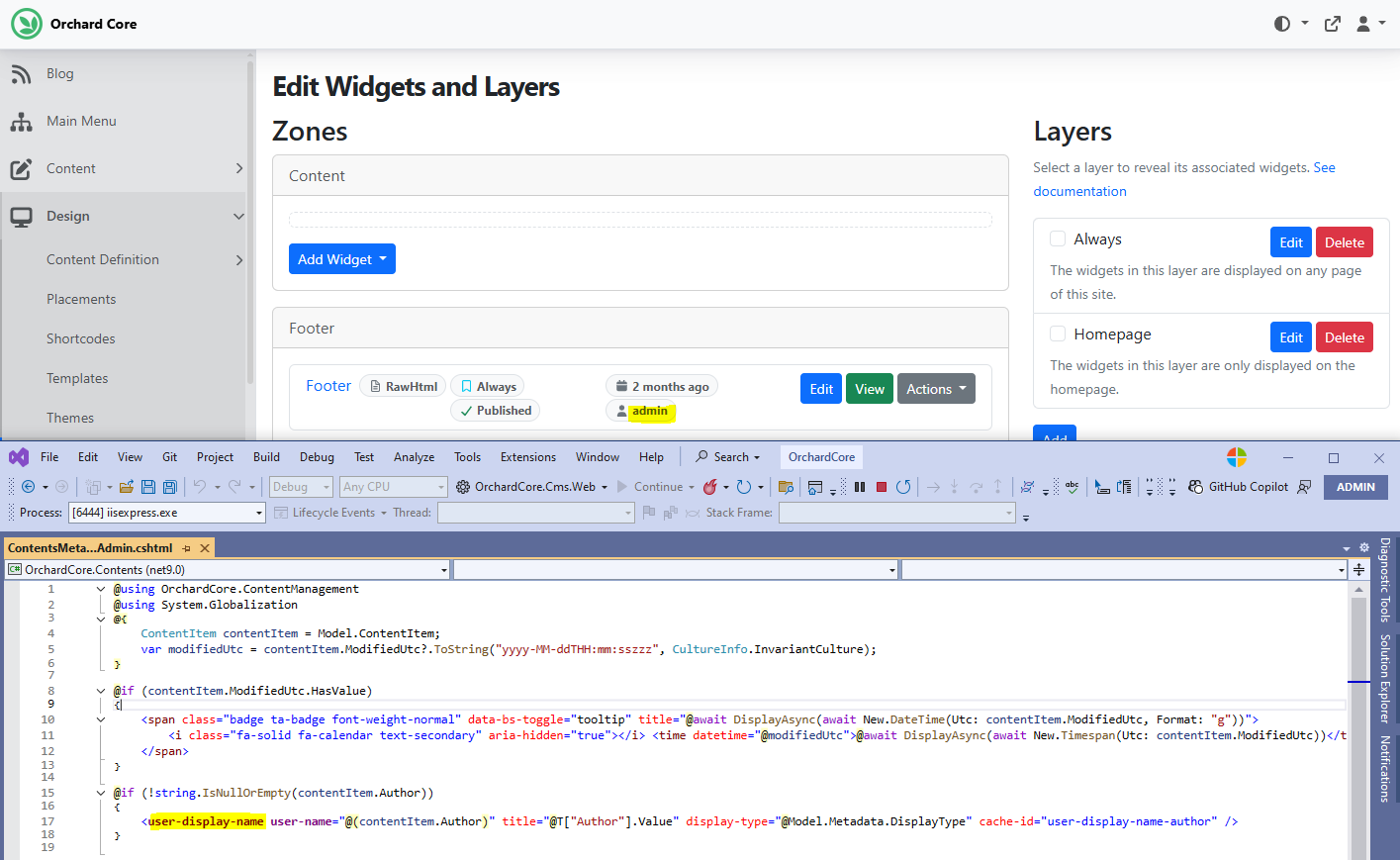Image resolution: width=1400 pixels, height=860 pixels.
Task: Click the Main Menu sitemap icon
Action: (x=21, y=122)
